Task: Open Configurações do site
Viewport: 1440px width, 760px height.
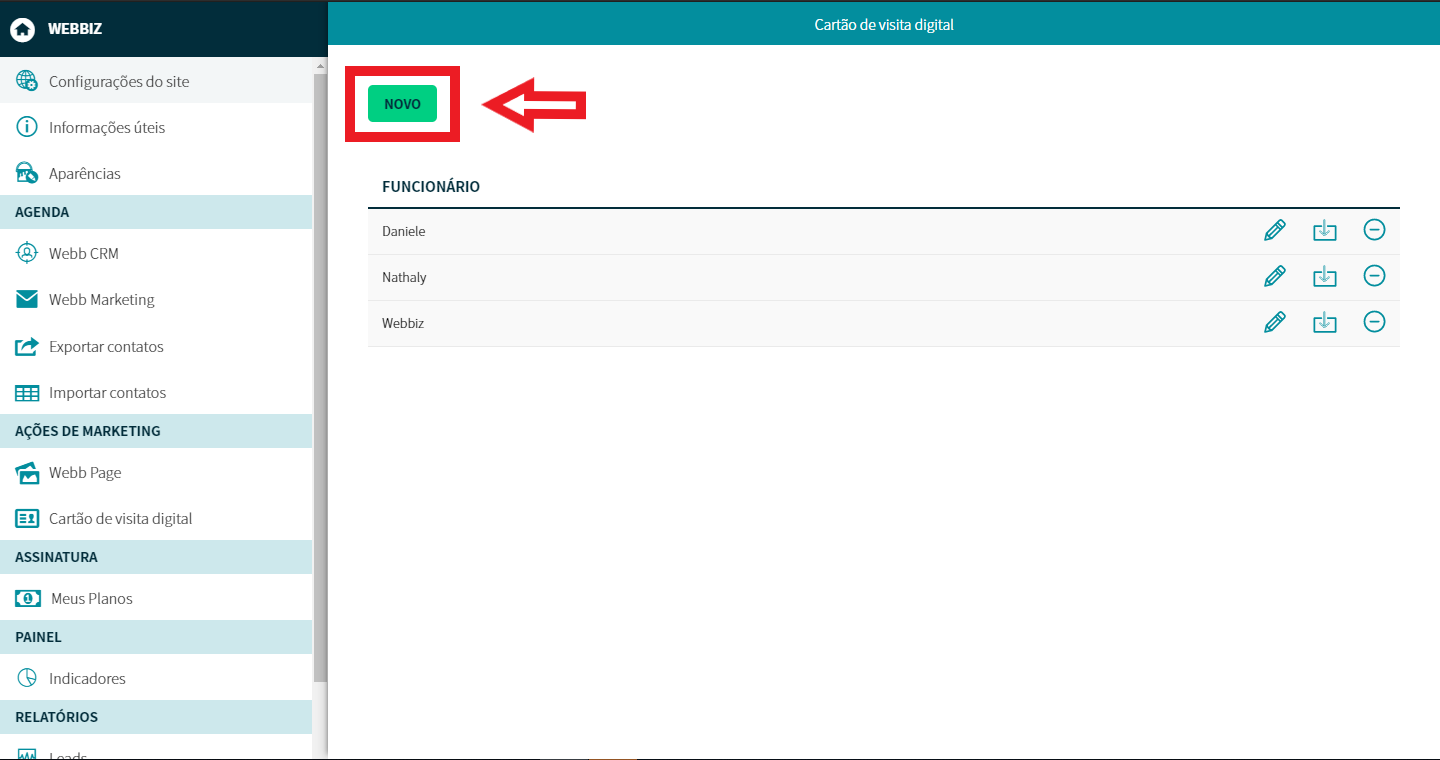Action: tap(118, 82)
